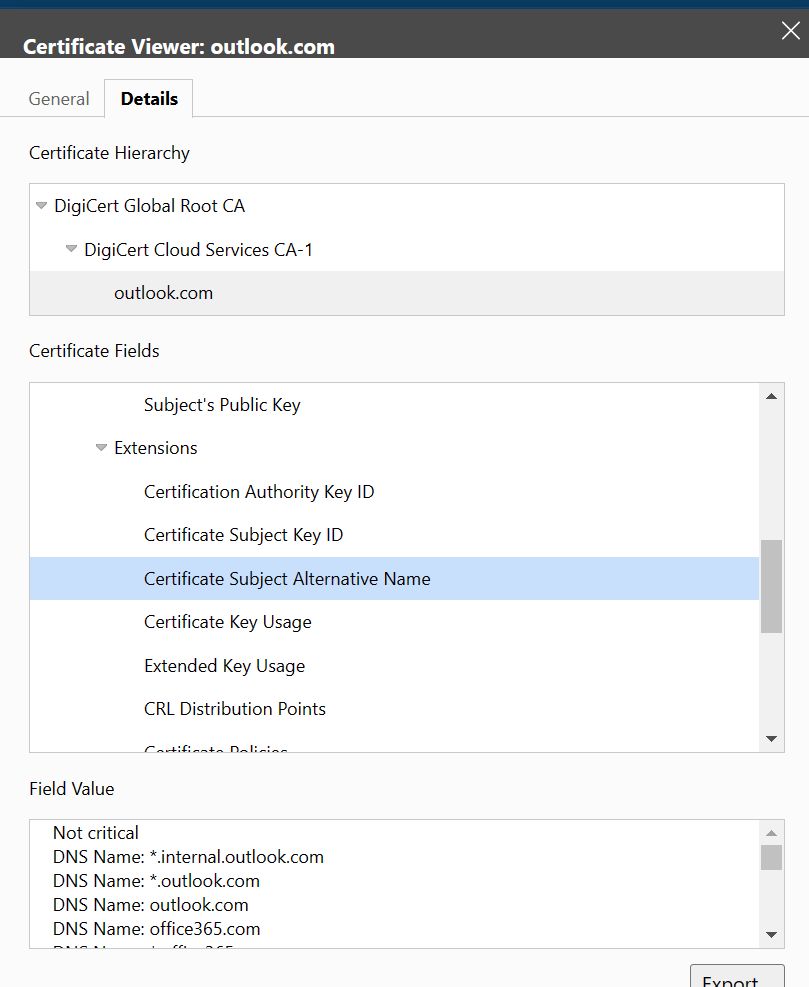
Task: Click DNS Name office365.com line
Action: [157, 929]
